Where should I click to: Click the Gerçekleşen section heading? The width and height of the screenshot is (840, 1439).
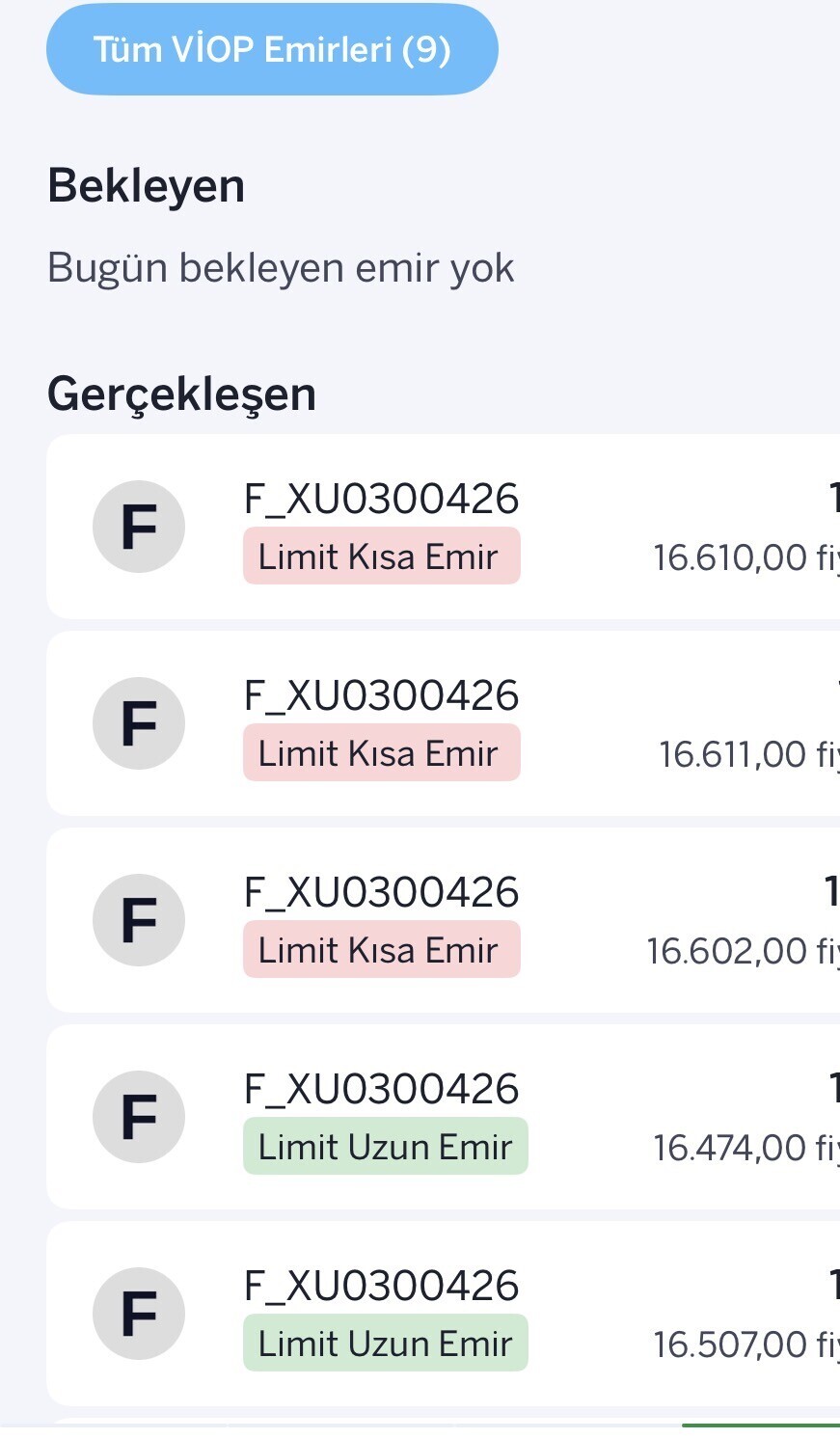click(x=181, y=394)
